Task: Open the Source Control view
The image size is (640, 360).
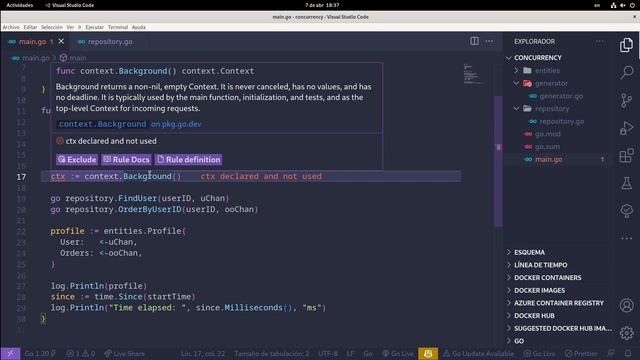Action: 627,100
